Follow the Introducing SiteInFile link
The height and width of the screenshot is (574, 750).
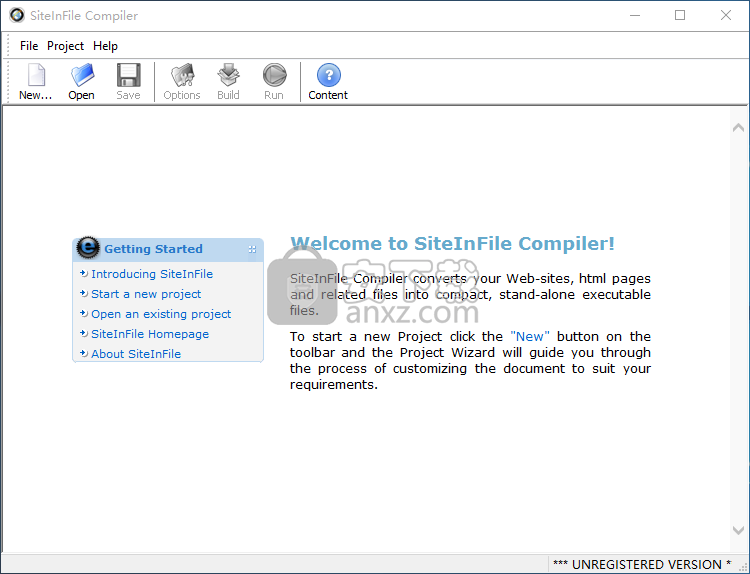click(152, 274)
